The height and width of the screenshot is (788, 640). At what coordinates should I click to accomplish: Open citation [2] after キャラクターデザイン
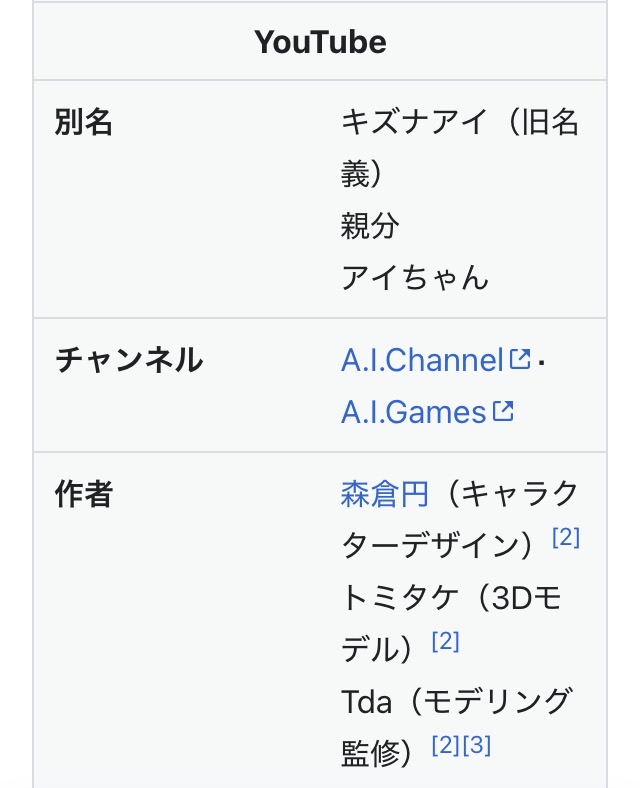click(566, 537)
